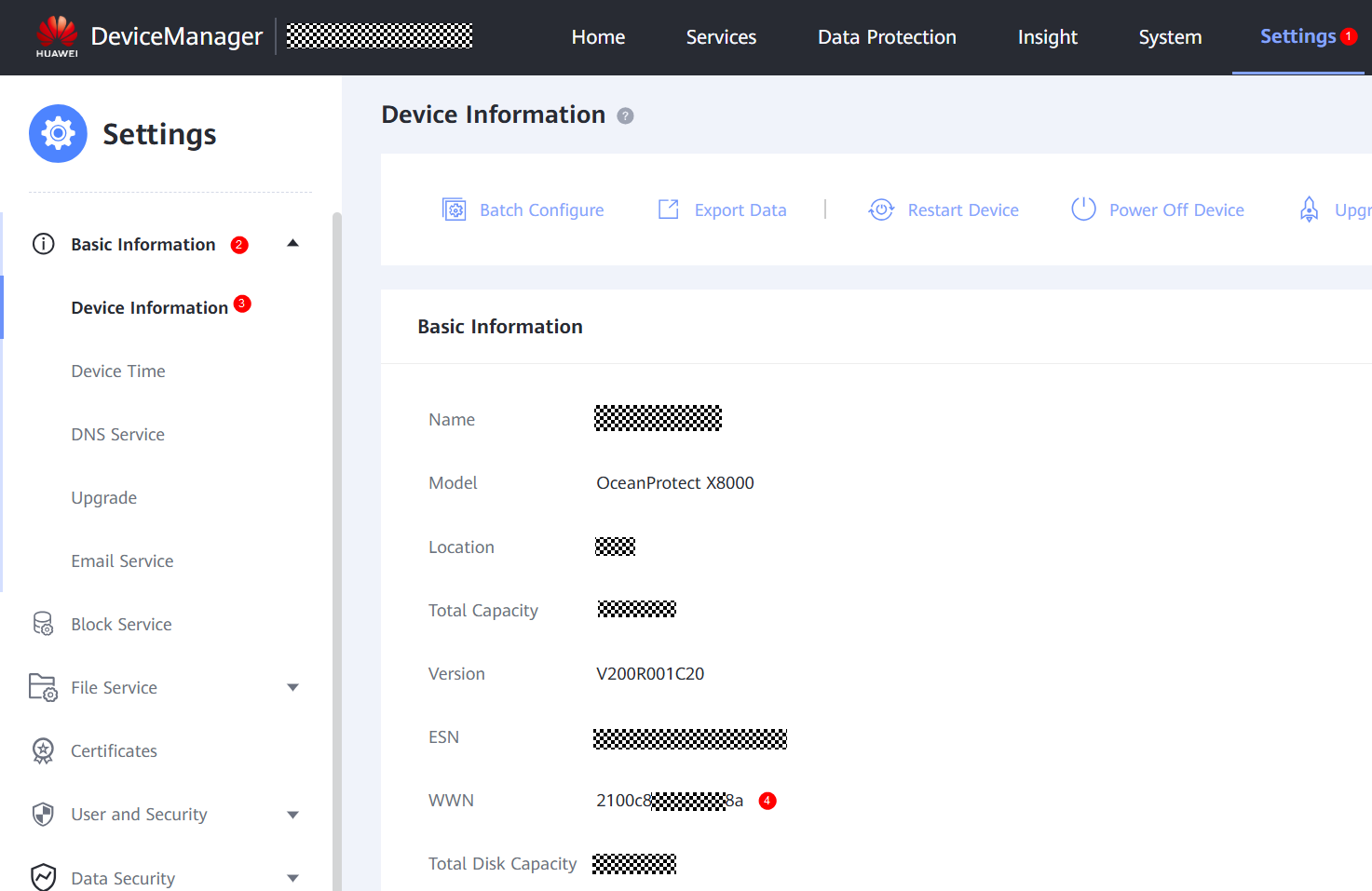1372x891 pixels.
Task: Select Device Information in the sidebar
Action: 150,307
